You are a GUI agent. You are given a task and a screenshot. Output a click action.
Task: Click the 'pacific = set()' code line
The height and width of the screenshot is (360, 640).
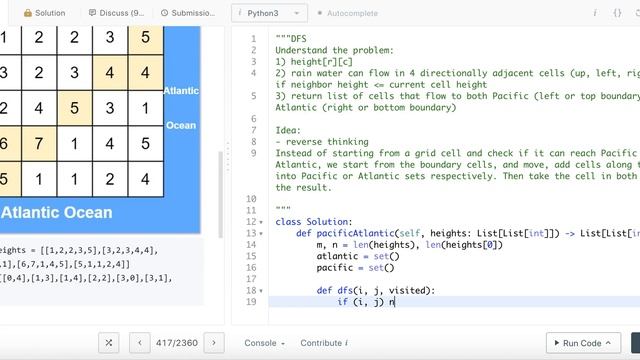(x=355, y=267)
